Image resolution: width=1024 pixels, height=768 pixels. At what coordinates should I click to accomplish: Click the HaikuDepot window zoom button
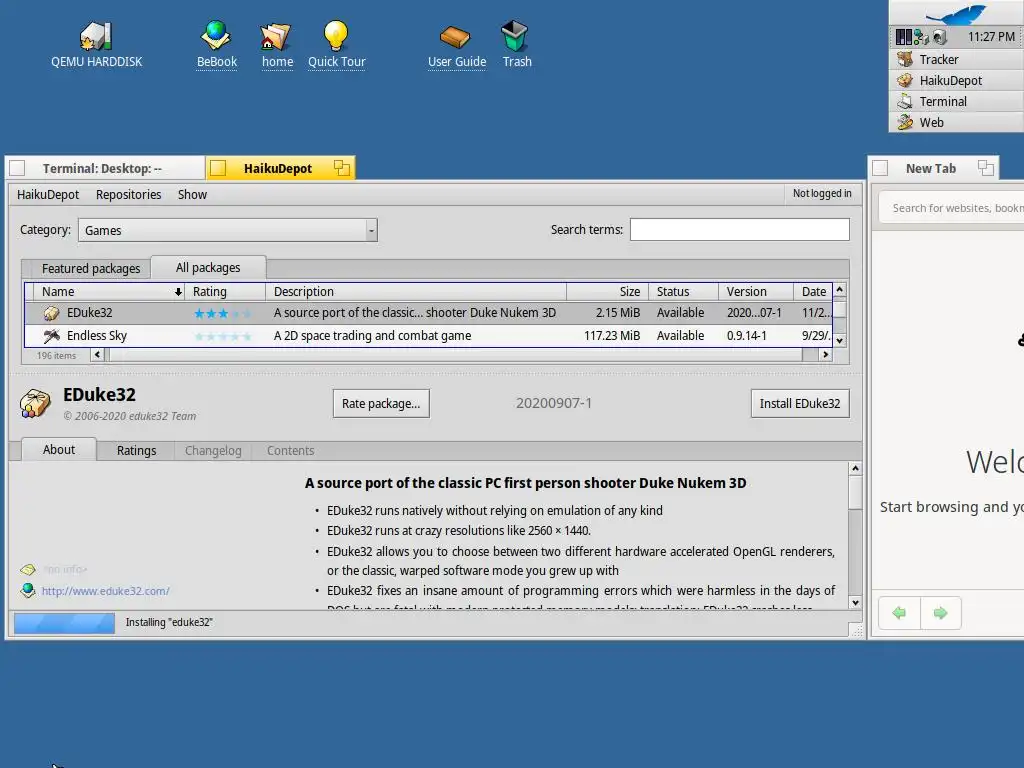342,168
